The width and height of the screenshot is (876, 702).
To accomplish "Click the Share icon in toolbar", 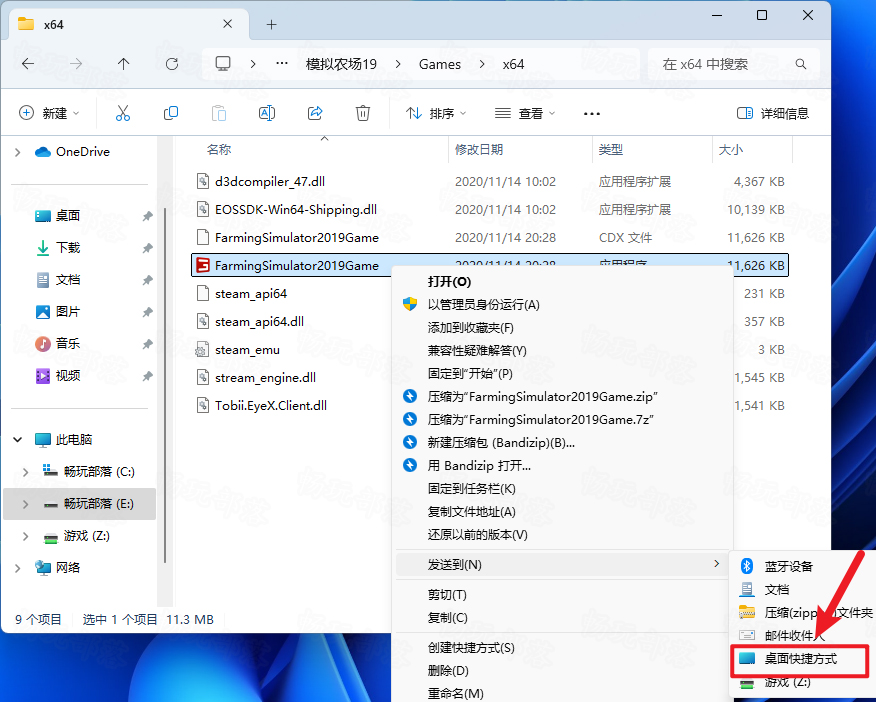I will click(x=315, y=113).
